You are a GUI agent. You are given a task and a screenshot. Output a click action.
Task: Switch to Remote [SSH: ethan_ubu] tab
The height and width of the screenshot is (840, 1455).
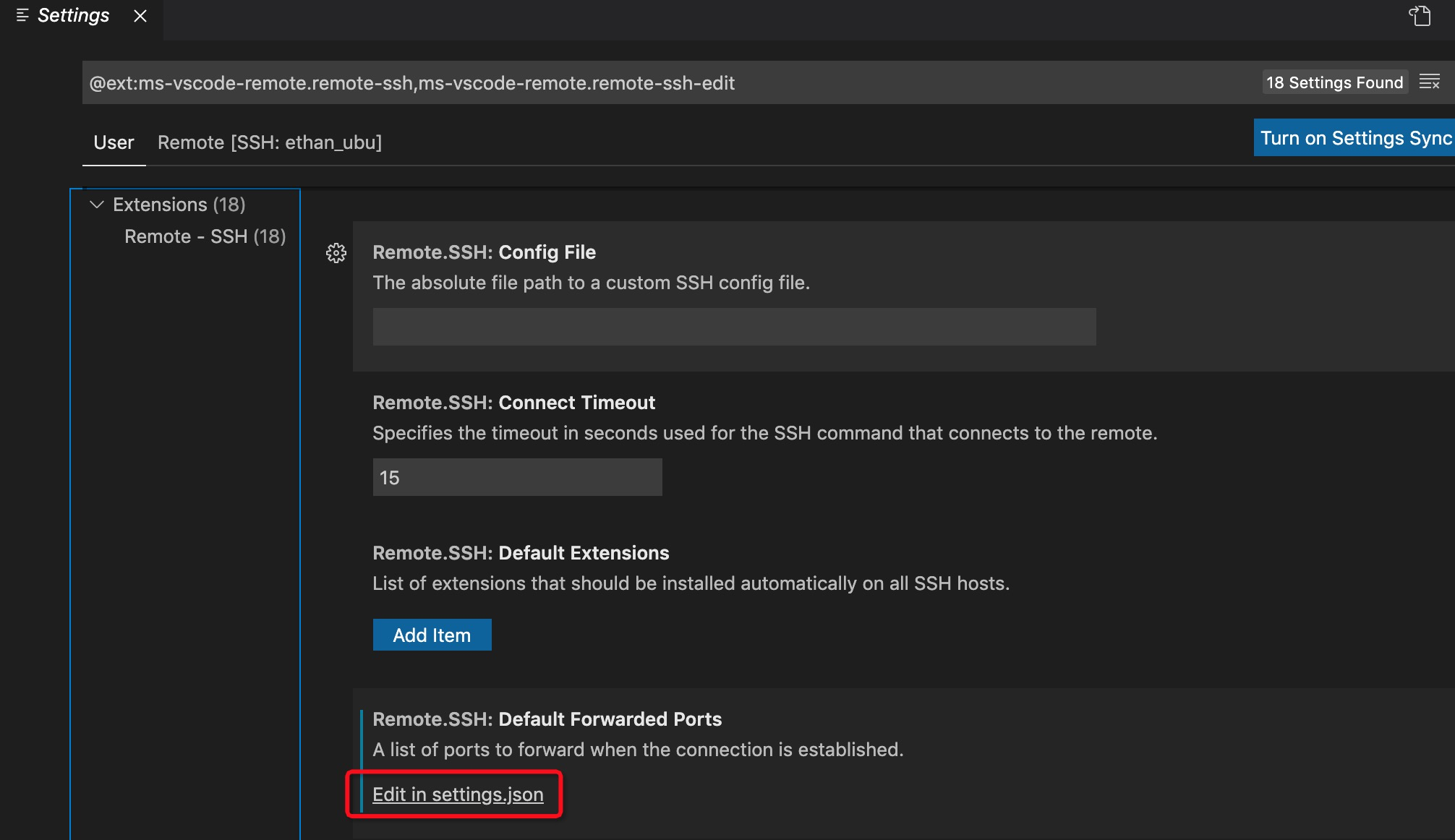coord(270,142)
